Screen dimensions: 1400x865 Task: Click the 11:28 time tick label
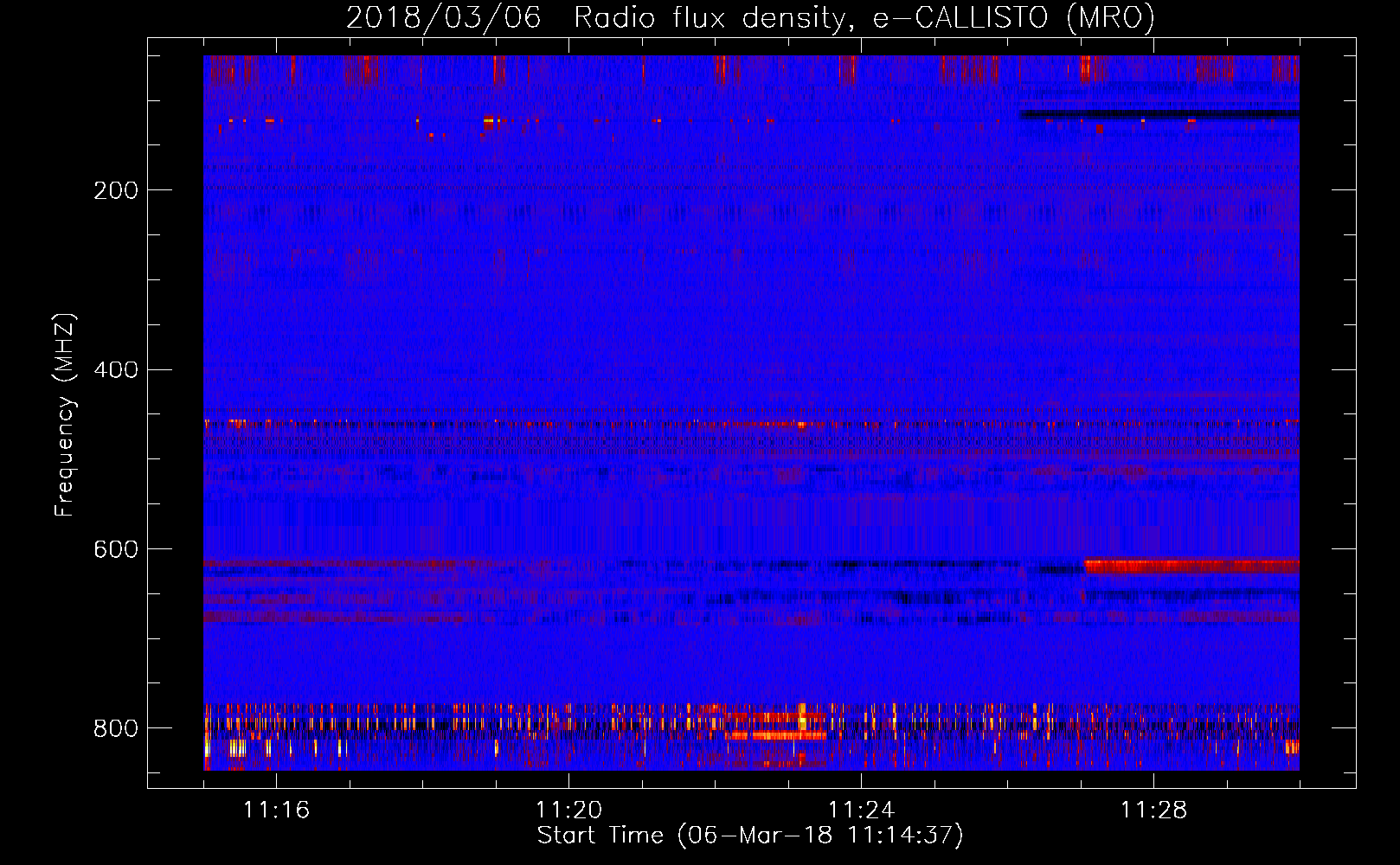pos(1153,810)
